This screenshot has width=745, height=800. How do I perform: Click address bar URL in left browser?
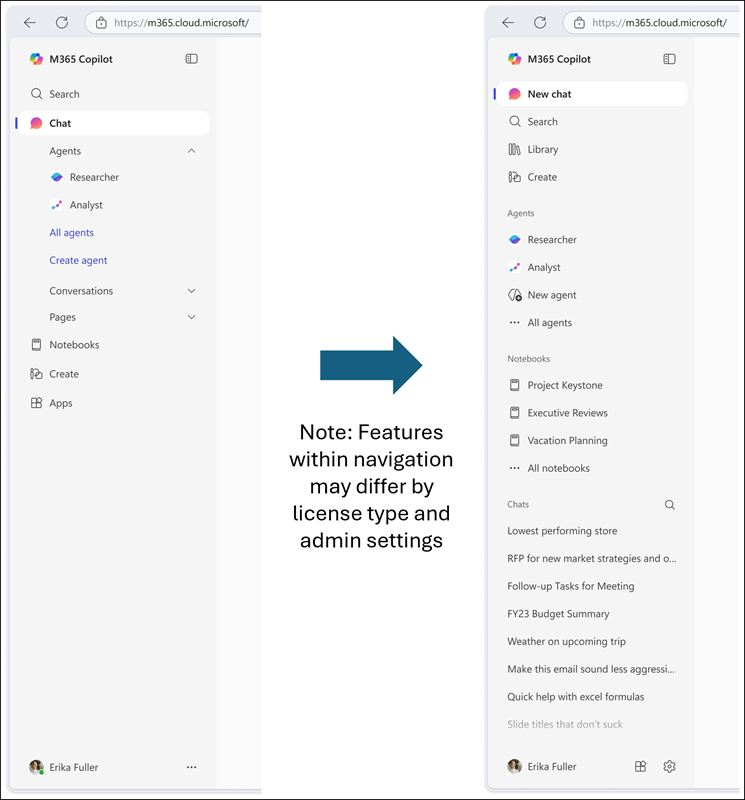(182, 22)
